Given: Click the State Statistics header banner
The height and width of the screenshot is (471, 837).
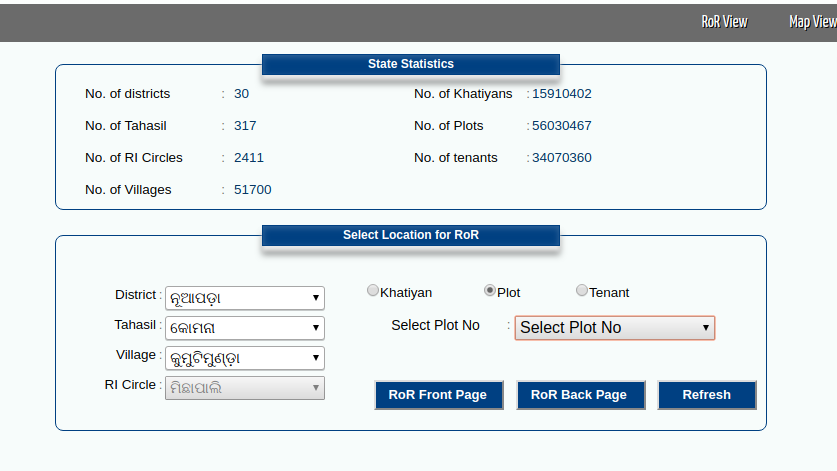Looking at the screenshot, I should 411,64.
